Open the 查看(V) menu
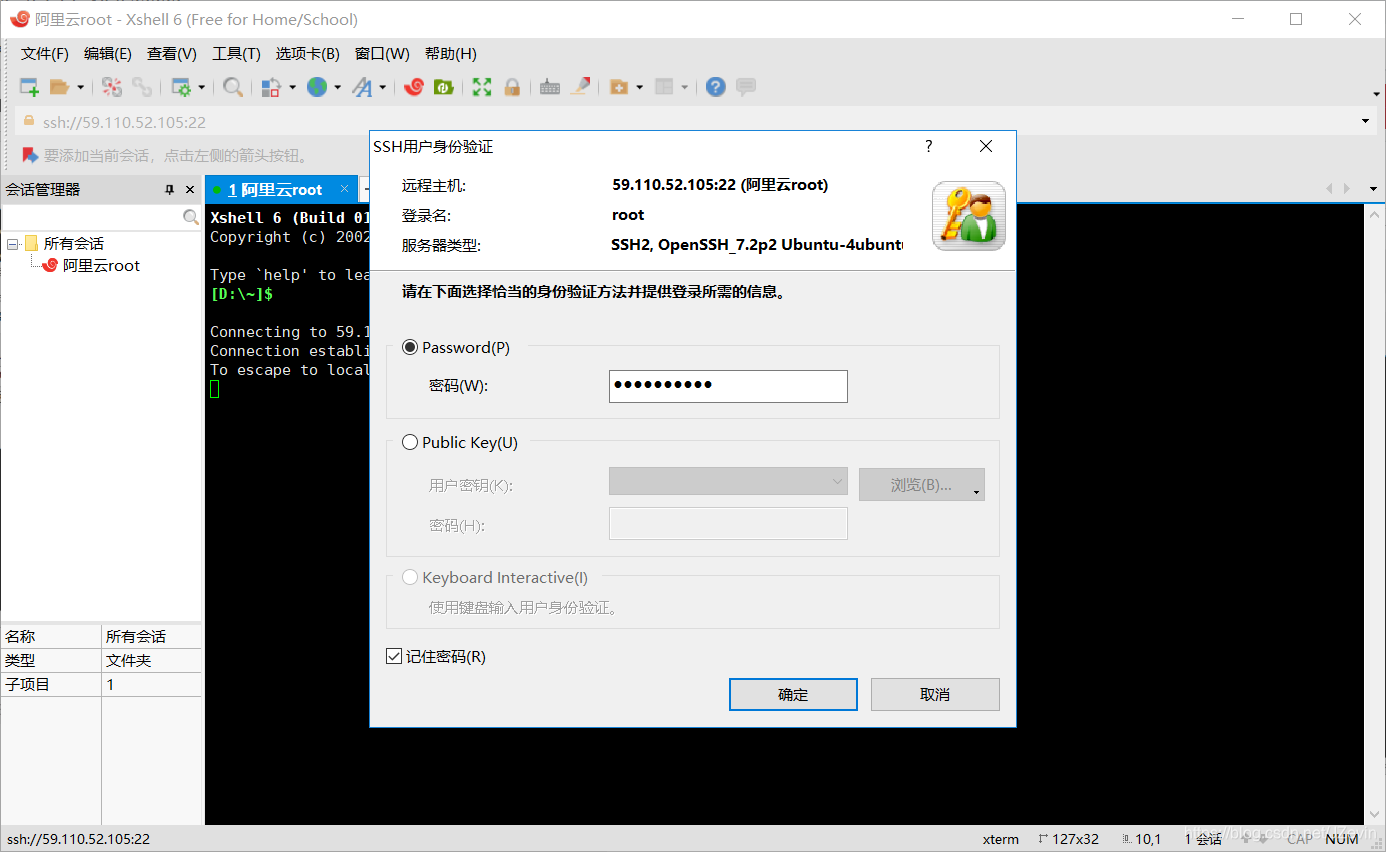Viewport: 1386px width, 852px height. tap(171, 54)
